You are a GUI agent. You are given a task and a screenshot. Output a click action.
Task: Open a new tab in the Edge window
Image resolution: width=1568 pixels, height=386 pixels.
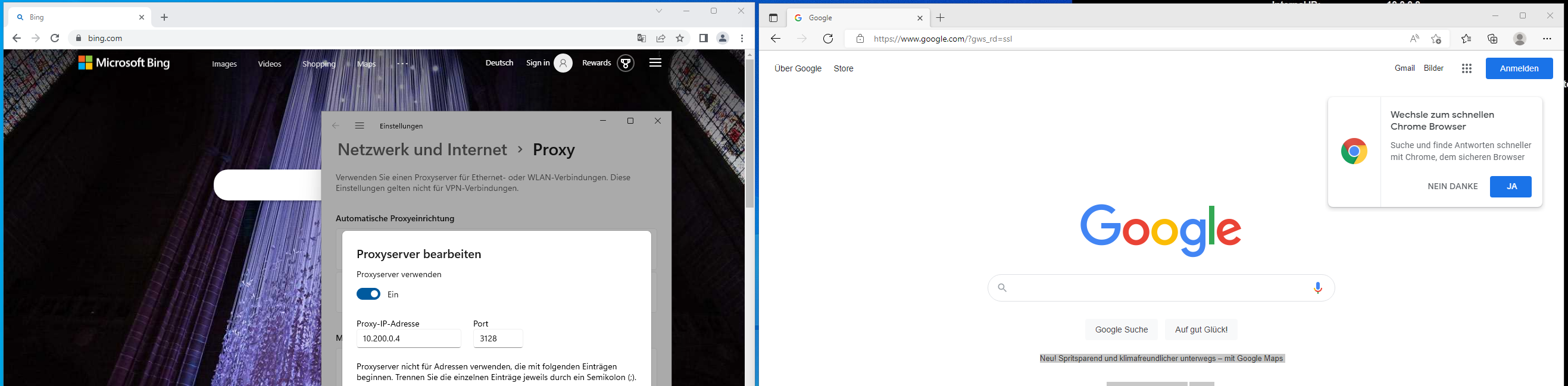click(941, 18)
